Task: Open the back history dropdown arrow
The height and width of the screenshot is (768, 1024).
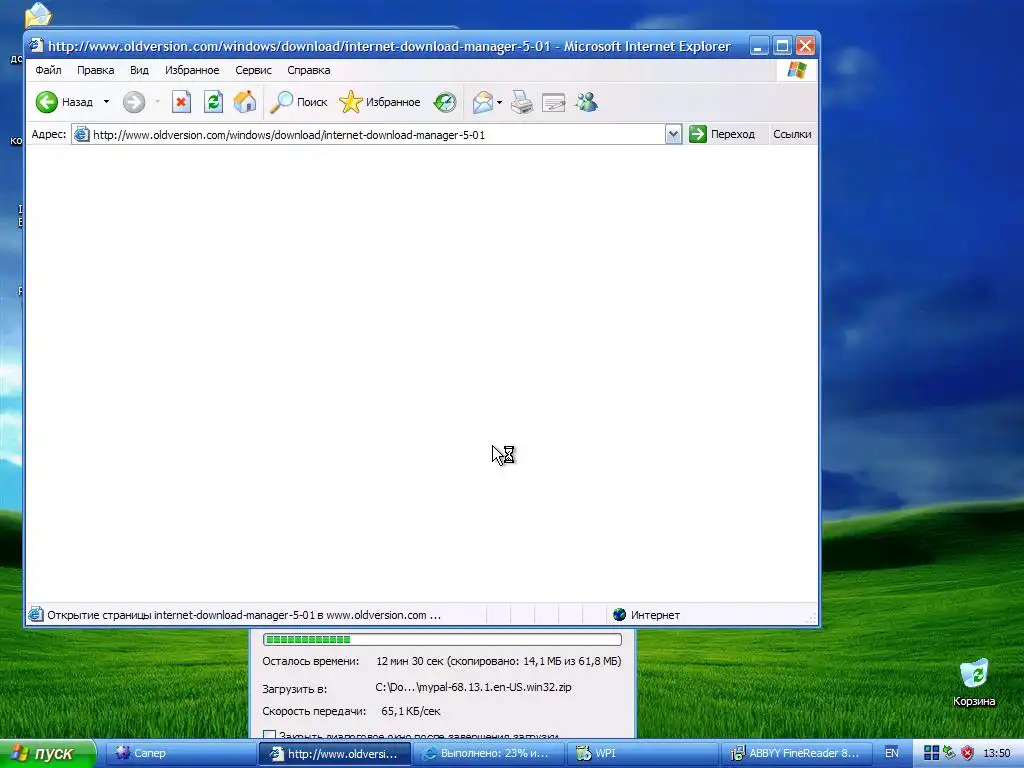Action: click(x=106, y=102)
